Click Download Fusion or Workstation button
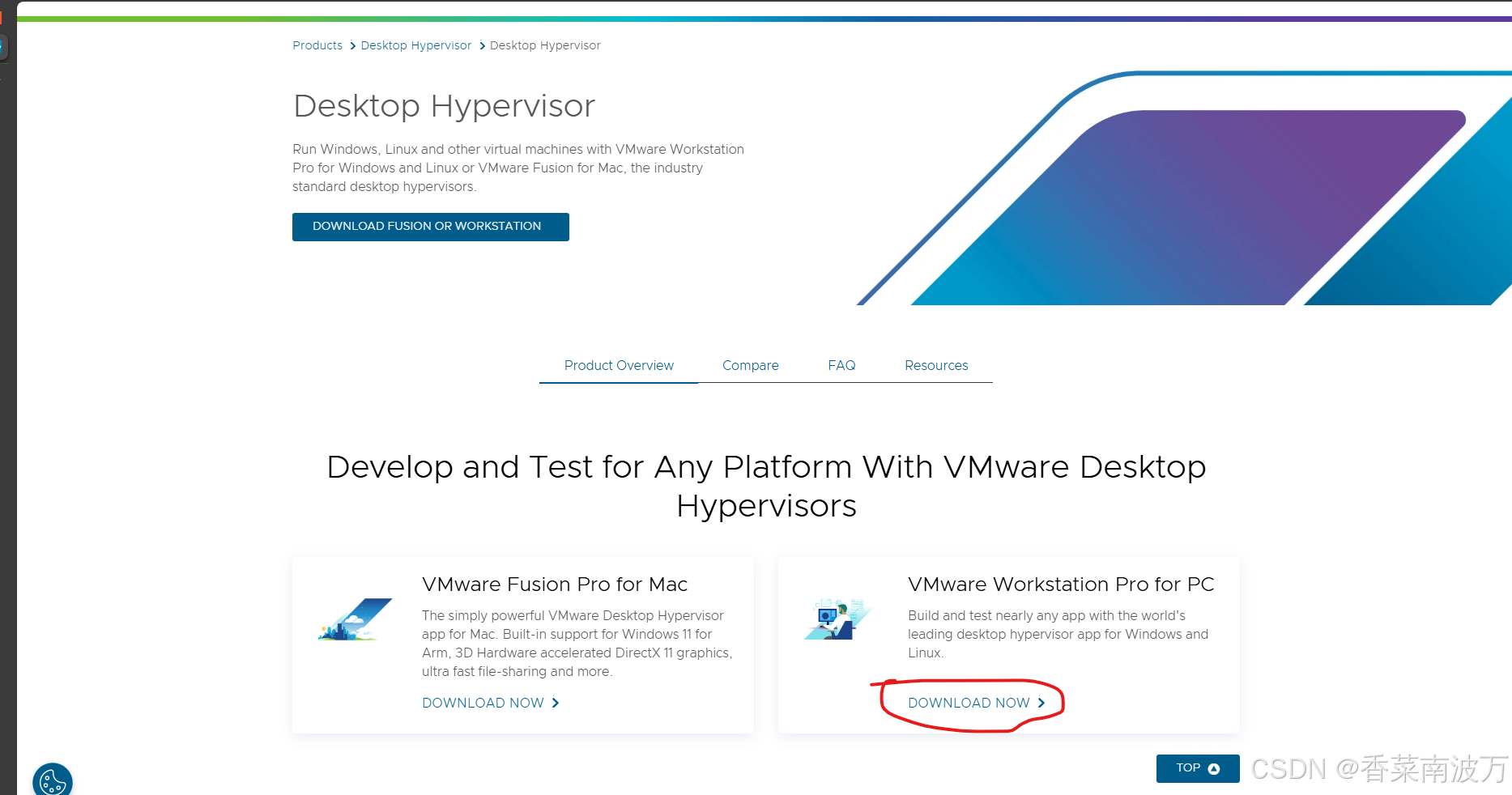The width and height of the screenshot is (1512, 795). click(430, 227)
